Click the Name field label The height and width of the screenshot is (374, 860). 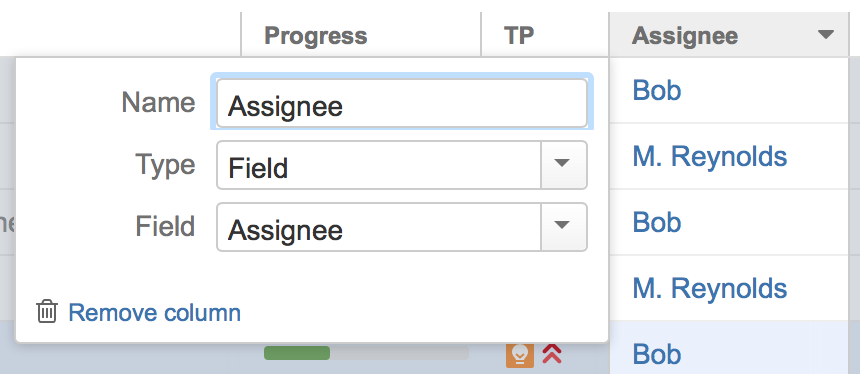(159, 103)
